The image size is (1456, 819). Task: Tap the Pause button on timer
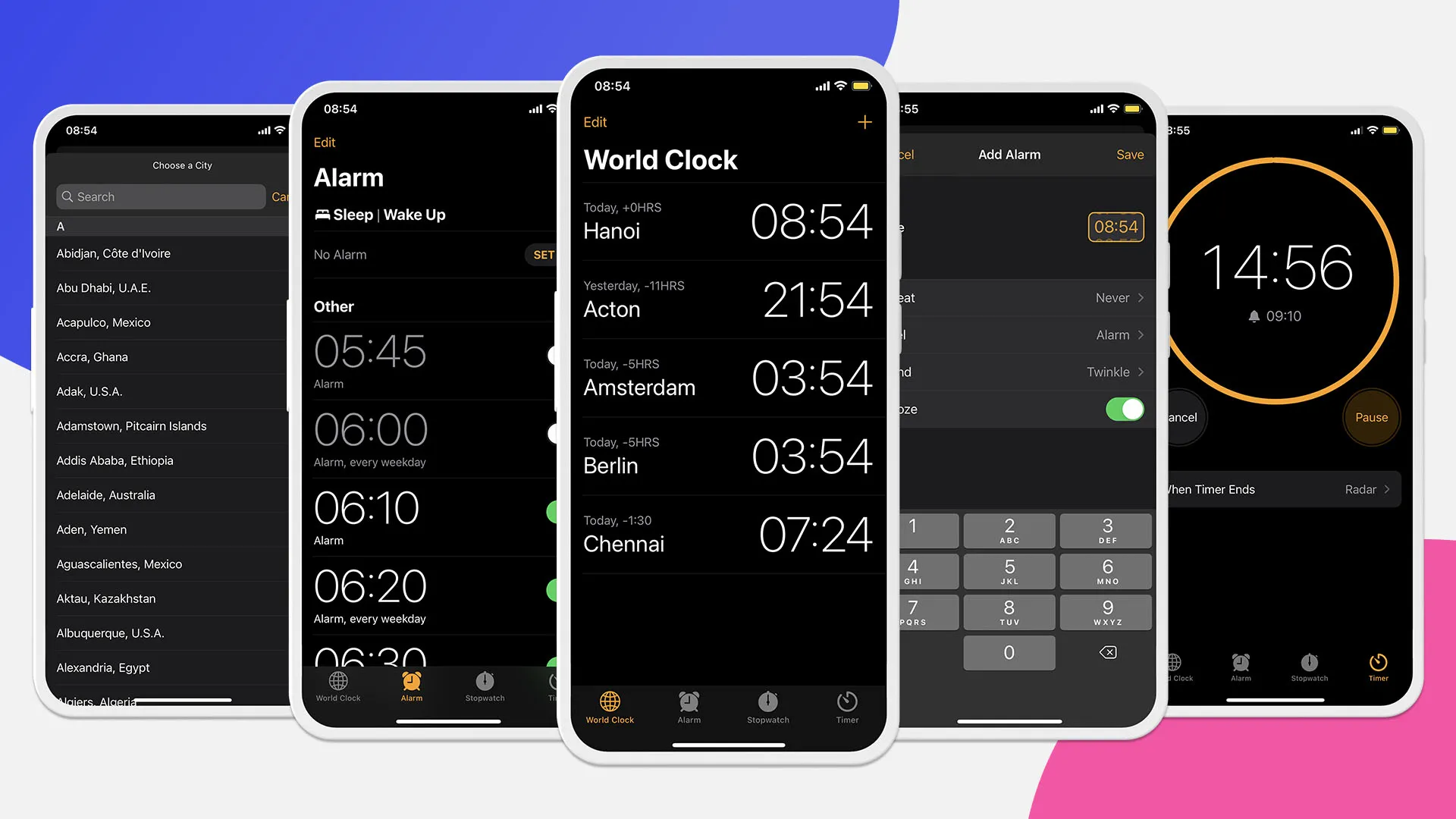point(1370,418)
